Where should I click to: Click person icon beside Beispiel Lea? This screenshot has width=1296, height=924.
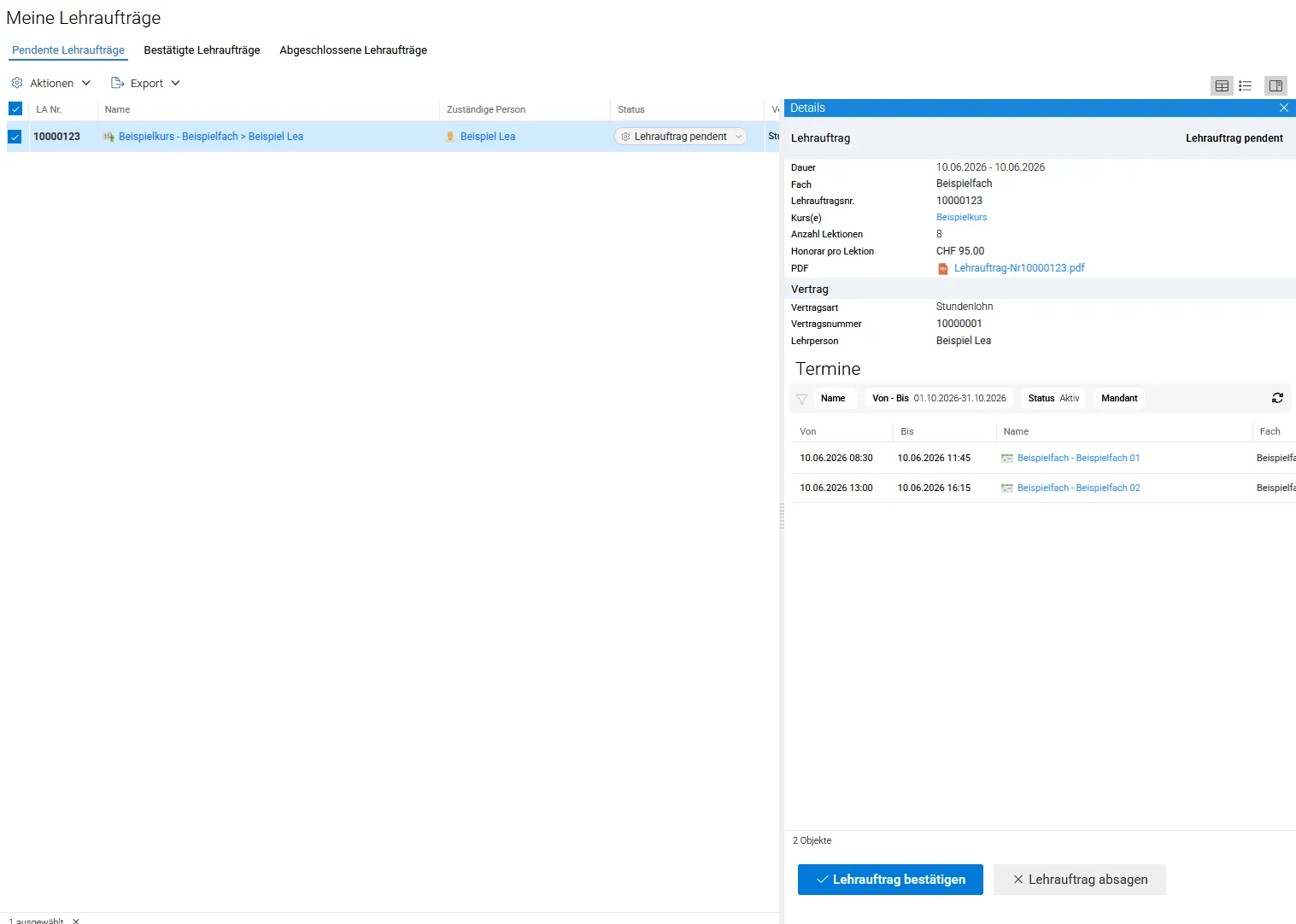tap(450, 137)
